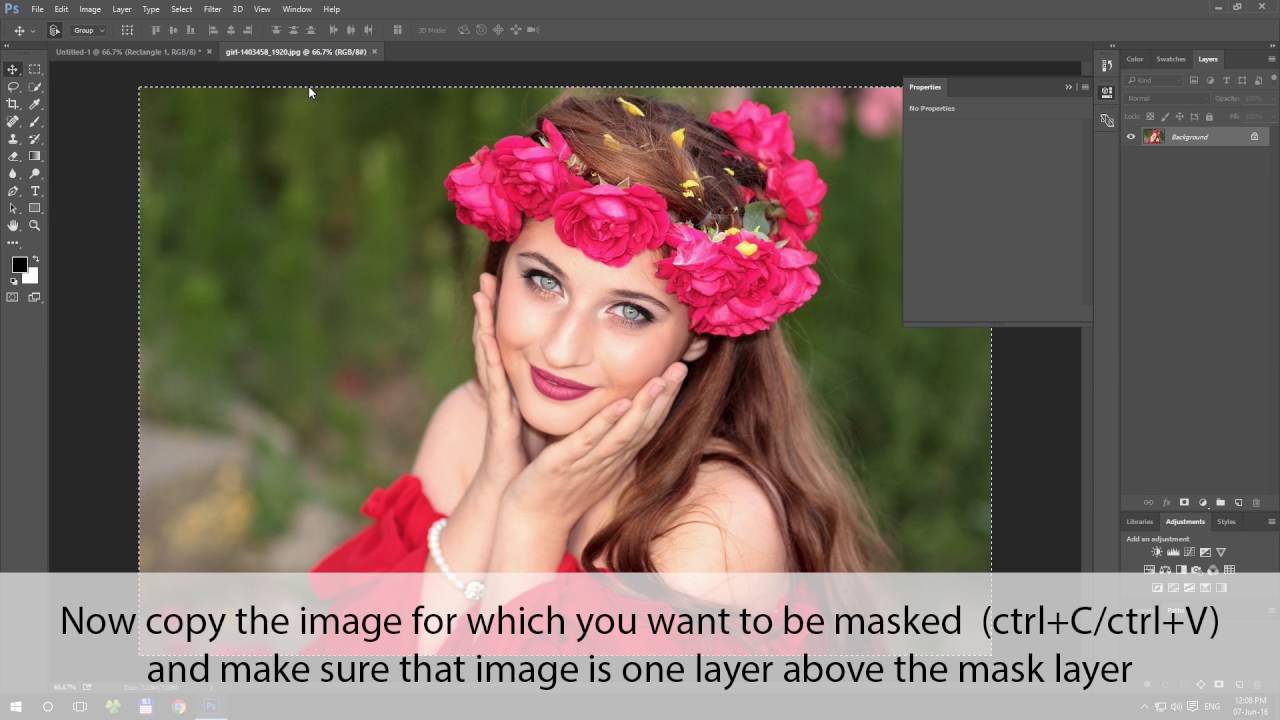Hide the Background layer eye icon

[x=1131, y=137]
